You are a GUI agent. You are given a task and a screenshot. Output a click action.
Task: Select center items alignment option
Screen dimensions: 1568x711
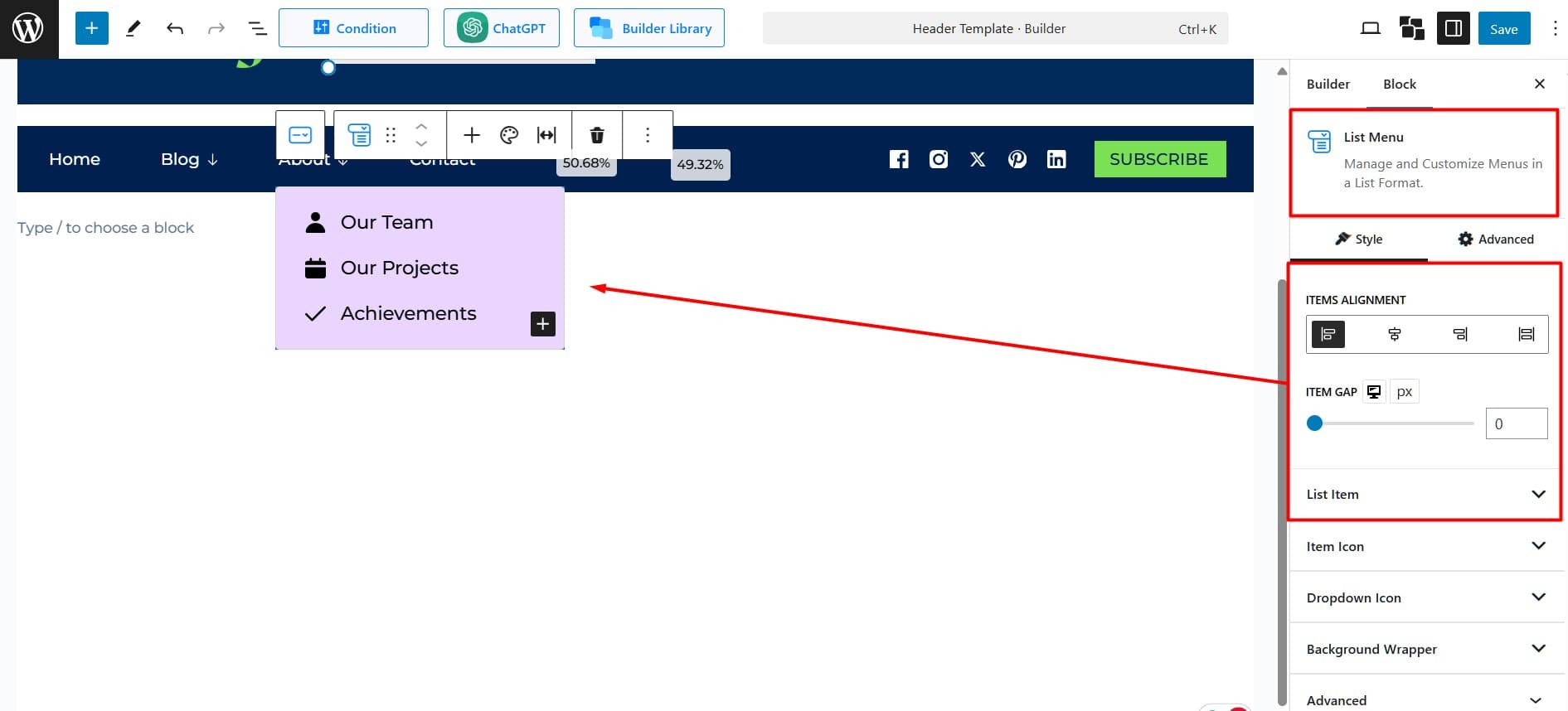(x=1394, y=334)
